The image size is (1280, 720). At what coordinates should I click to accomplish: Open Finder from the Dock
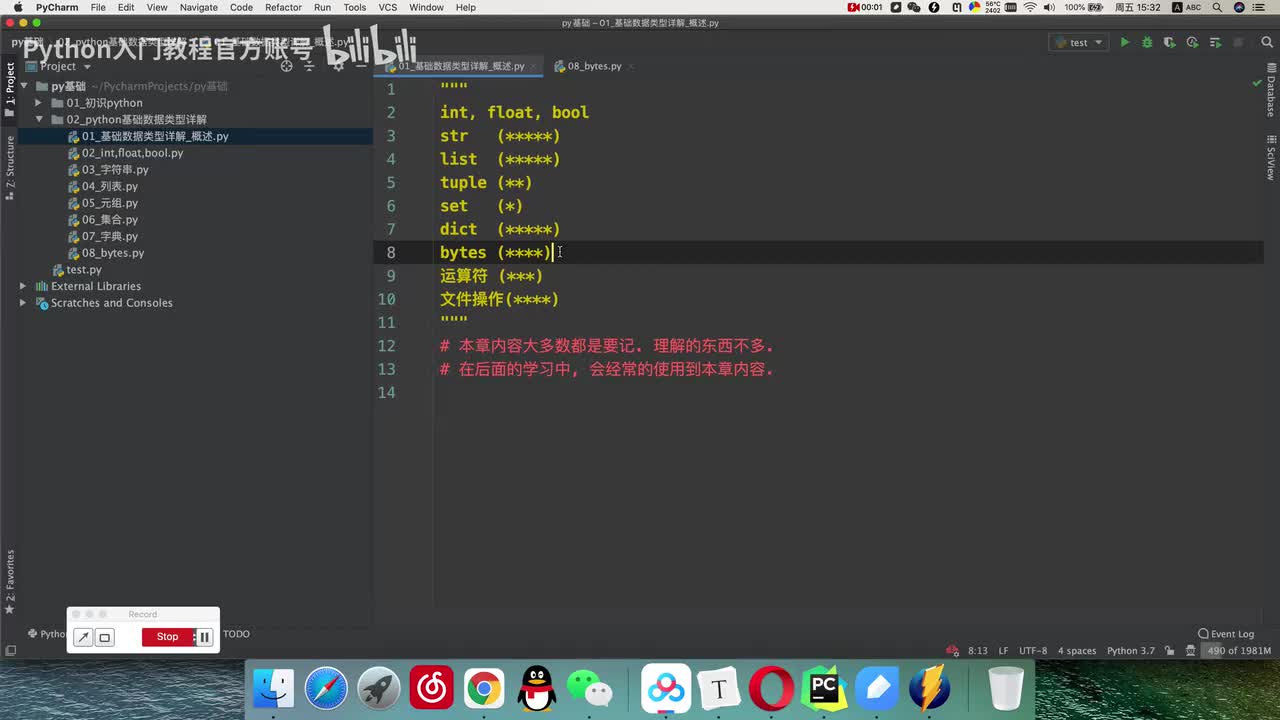274,689
